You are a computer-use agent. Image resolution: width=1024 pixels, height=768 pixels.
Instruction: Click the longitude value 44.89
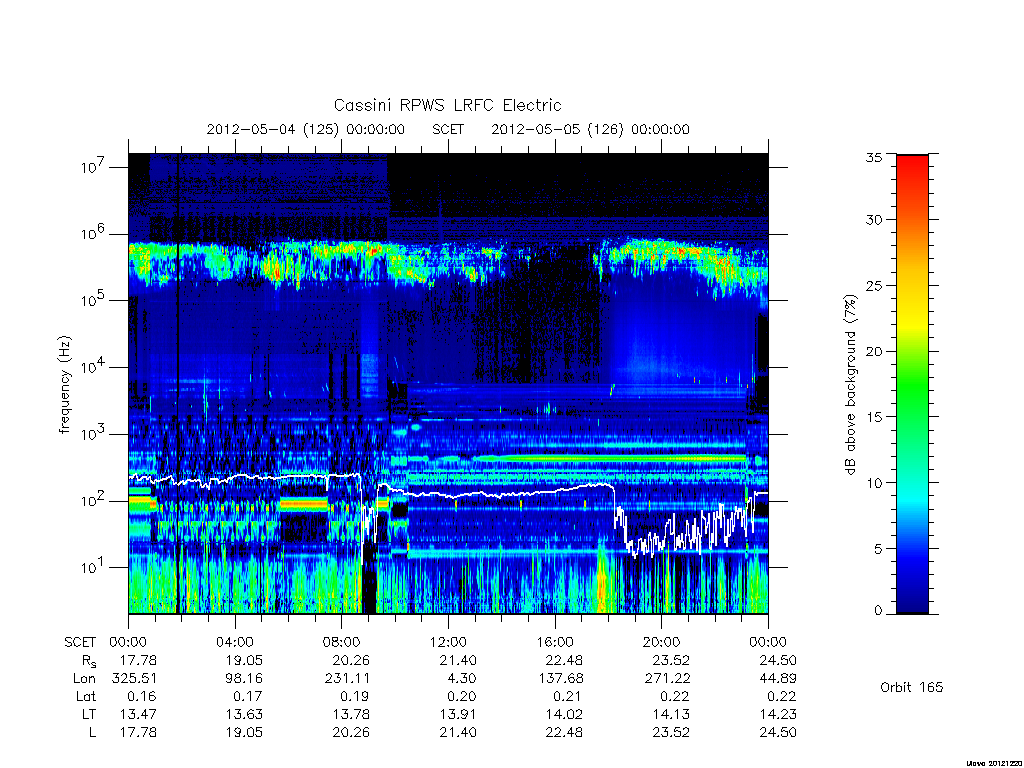point(778,679)
